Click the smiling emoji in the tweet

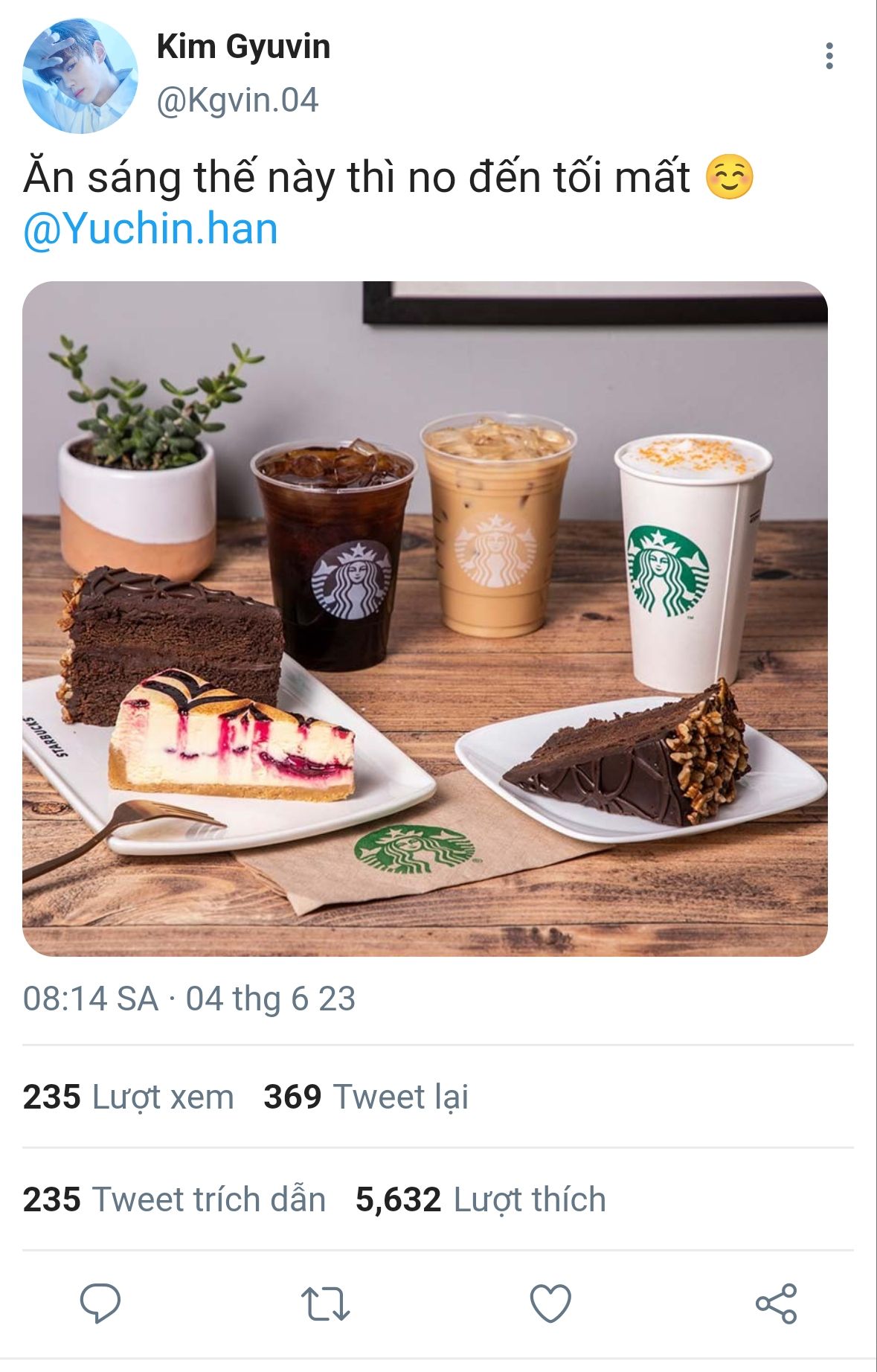point(729,177)
